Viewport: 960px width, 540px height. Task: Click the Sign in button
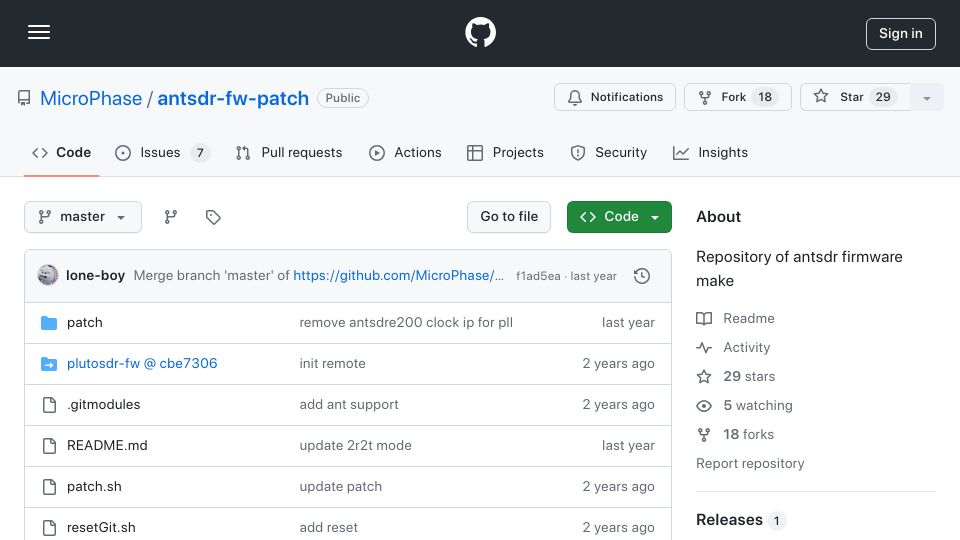click(x=901, y=34)
